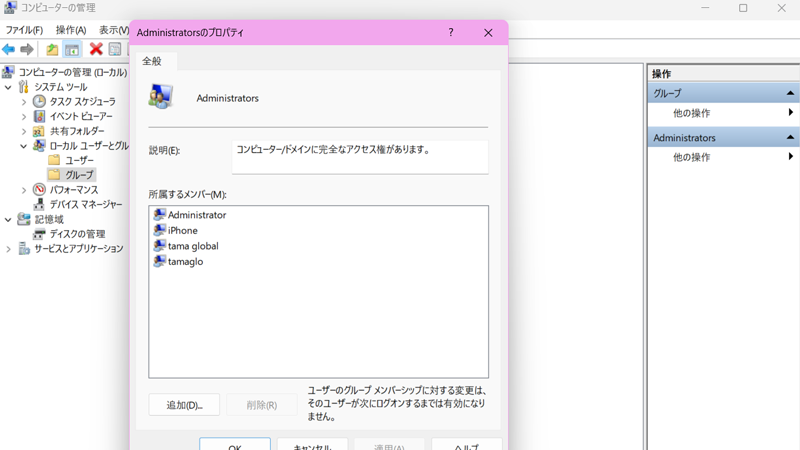Select iPhone in the members list
Viewport: 800px width, 450px height.
click(x=183, y=231)
